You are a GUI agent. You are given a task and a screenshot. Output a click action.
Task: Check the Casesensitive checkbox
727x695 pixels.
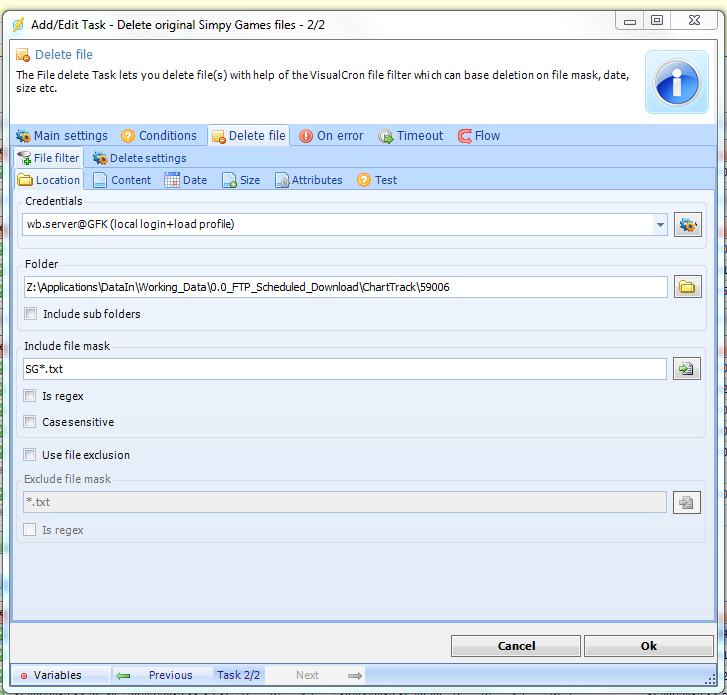(30, 422)
